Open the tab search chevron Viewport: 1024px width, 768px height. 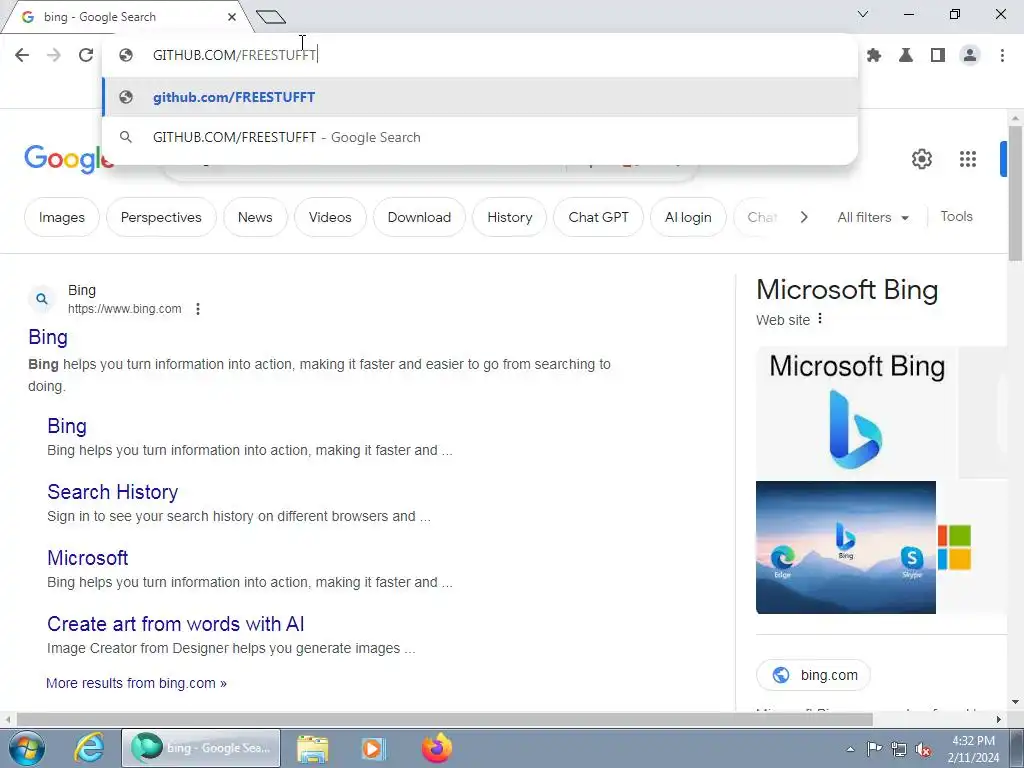coord(863,14)
